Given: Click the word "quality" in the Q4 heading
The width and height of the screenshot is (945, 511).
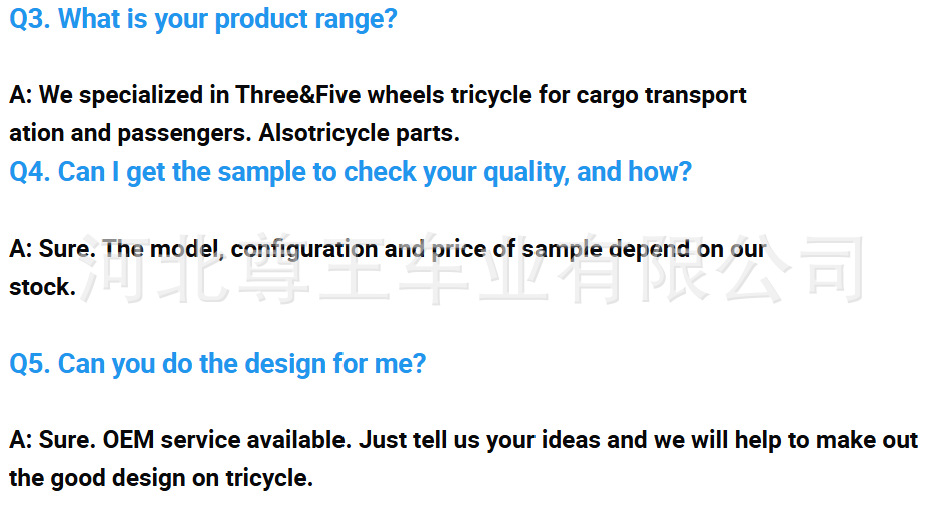Looking at the screenshot, I should tap(526, 172).
